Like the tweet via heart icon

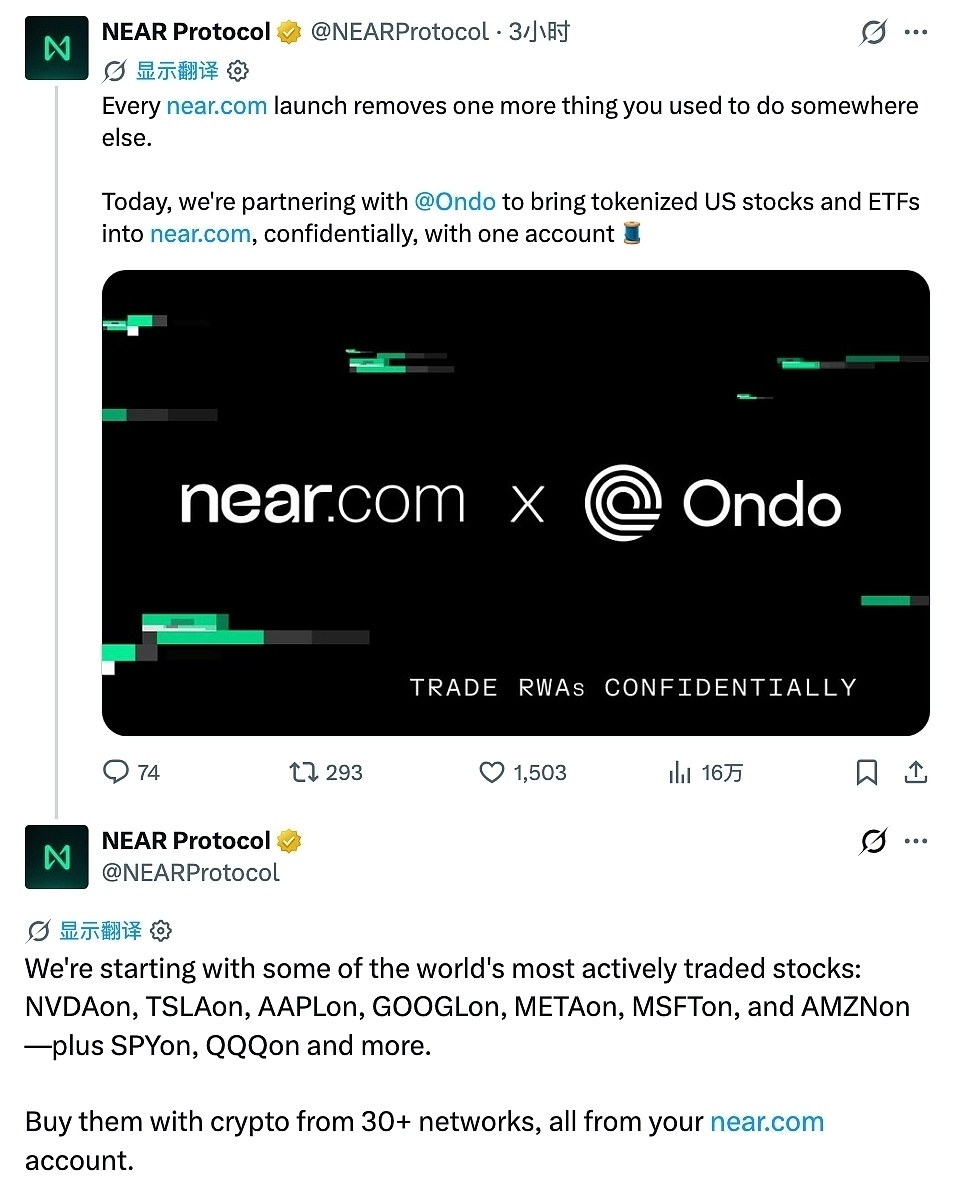coord(492,772)
